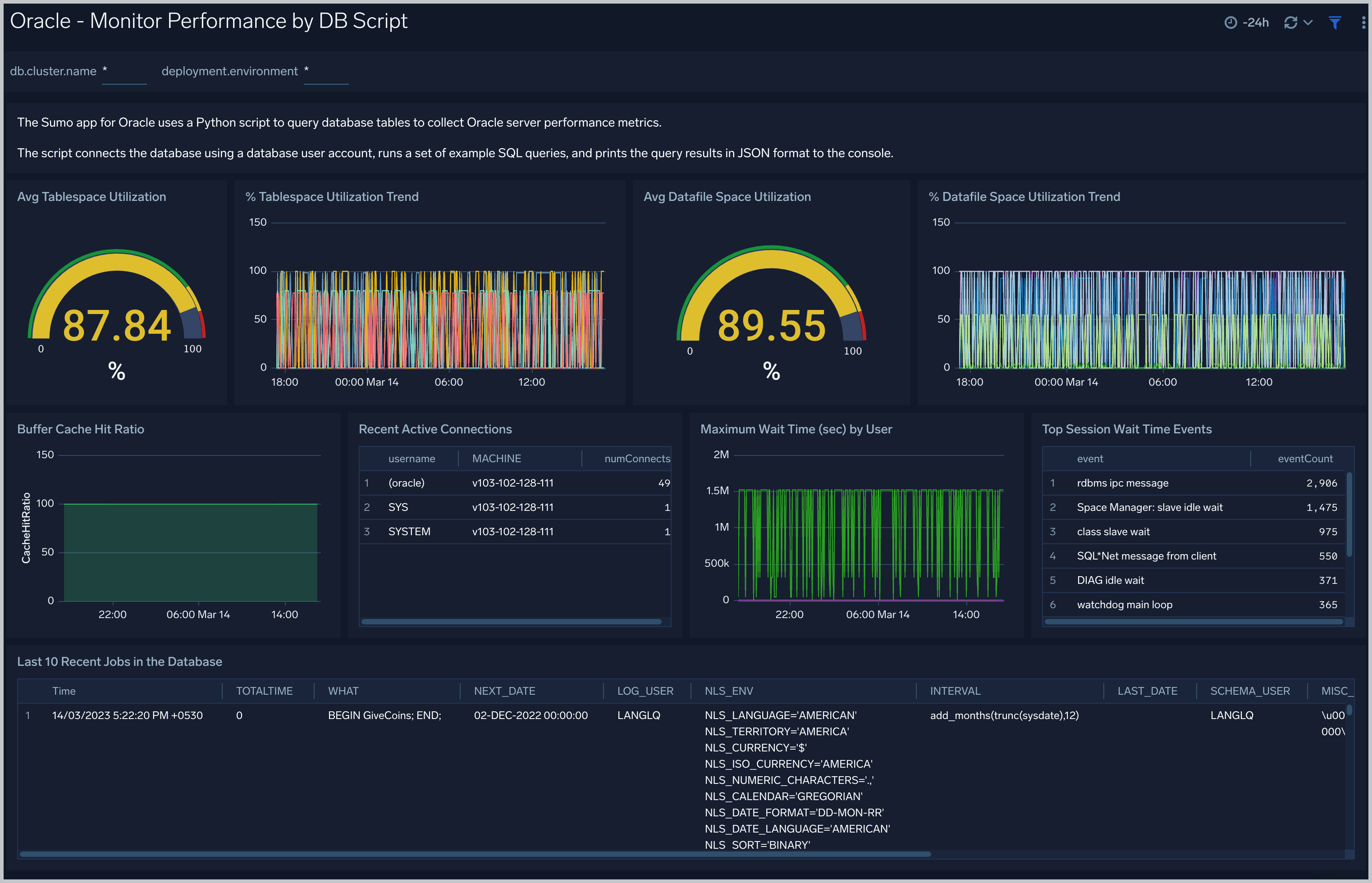Click the 49 numConnects value
Viewport: 1372px width, 883px height.
click(x=663, y=483)
